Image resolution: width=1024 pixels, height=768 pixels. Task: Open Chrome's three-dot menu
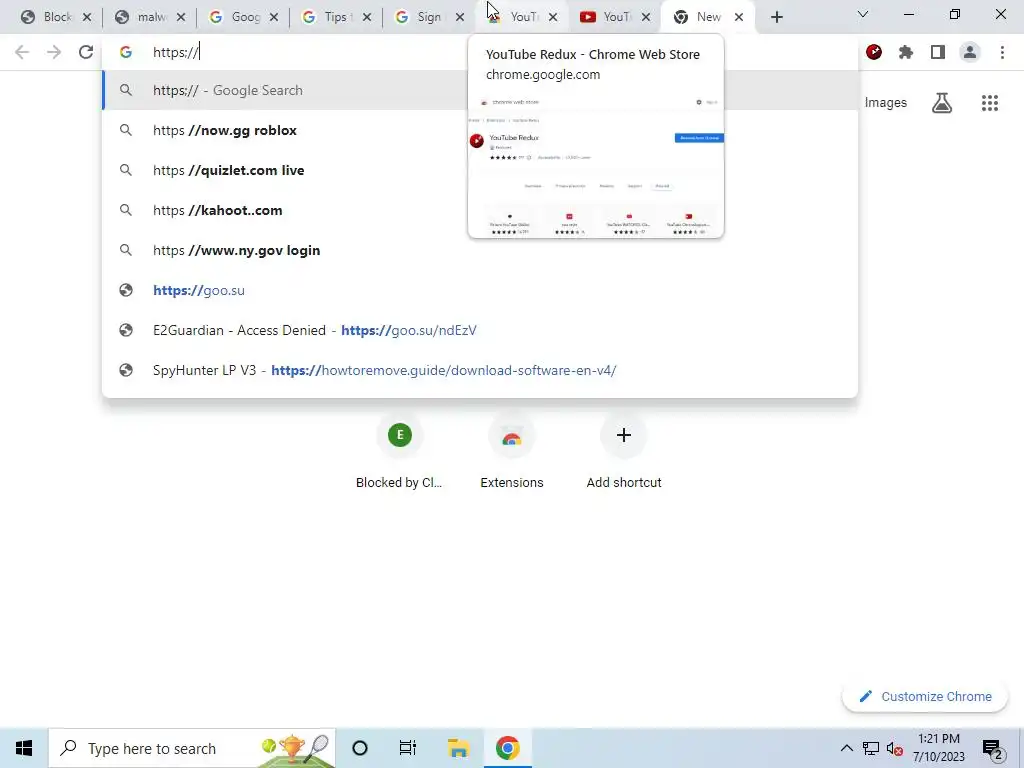pos(1002,52)
